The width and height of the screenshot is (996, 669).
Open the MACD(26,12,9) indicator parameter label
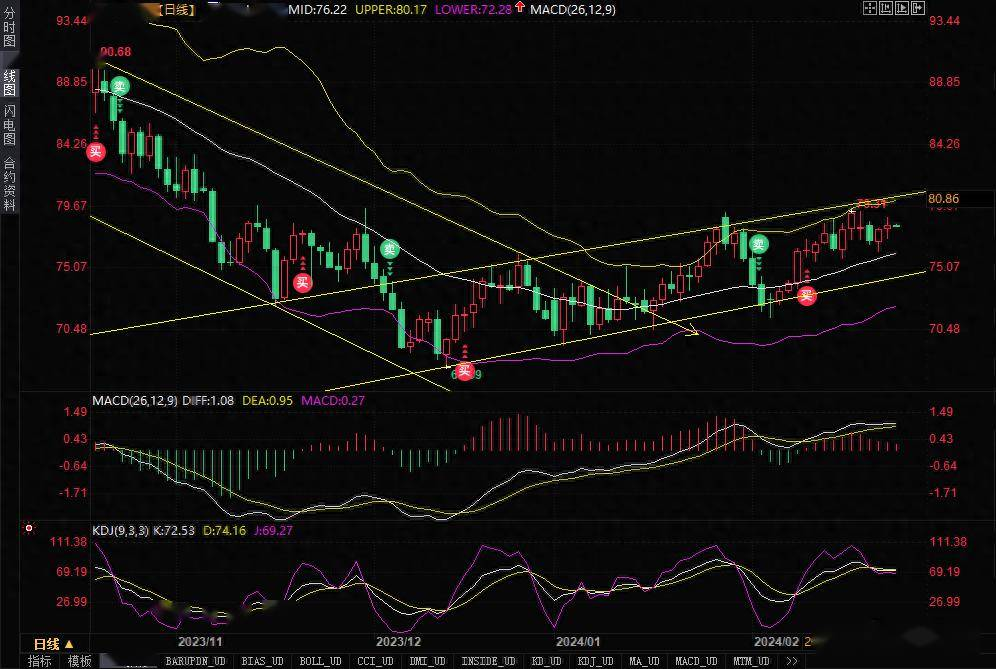(x=134, y=401)
